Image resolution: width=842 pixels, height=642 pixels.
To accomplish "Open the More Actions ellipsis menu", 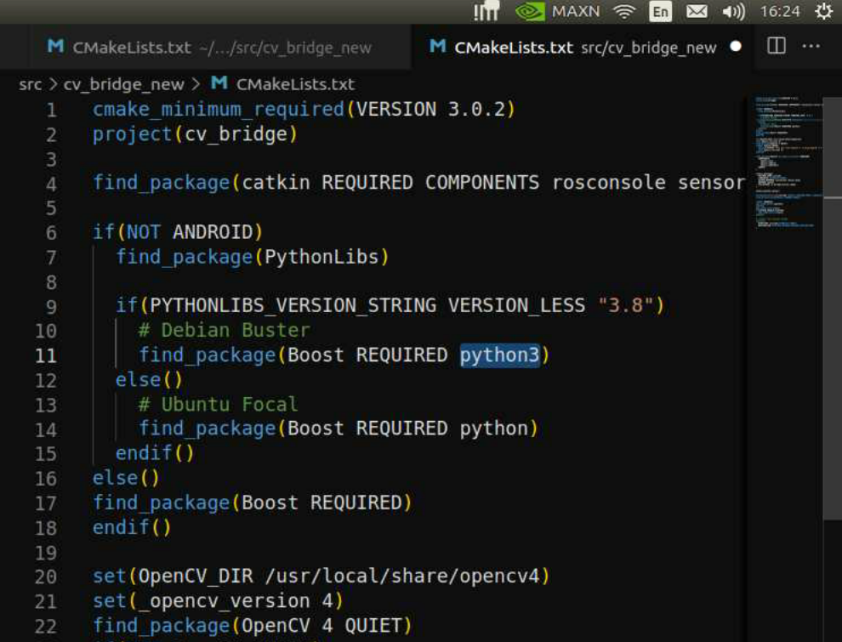I will tap(811, 46).
